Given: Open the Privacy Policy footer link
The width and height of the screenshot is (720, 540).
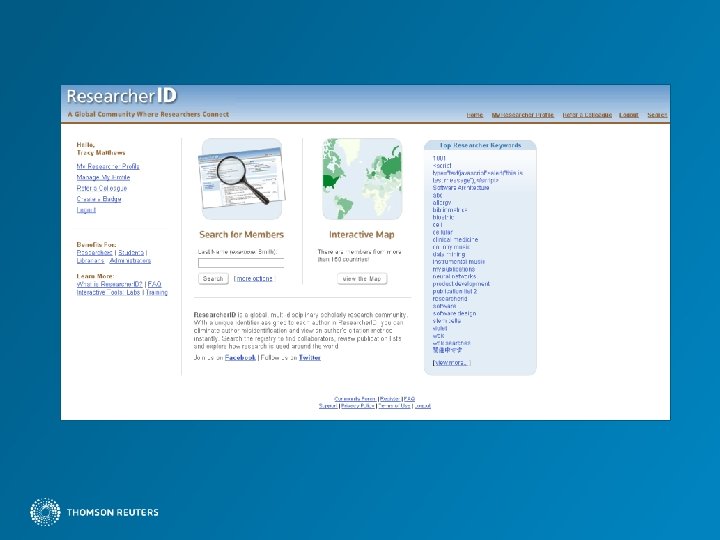Looking at the screenshot, I should pos(358,406).
